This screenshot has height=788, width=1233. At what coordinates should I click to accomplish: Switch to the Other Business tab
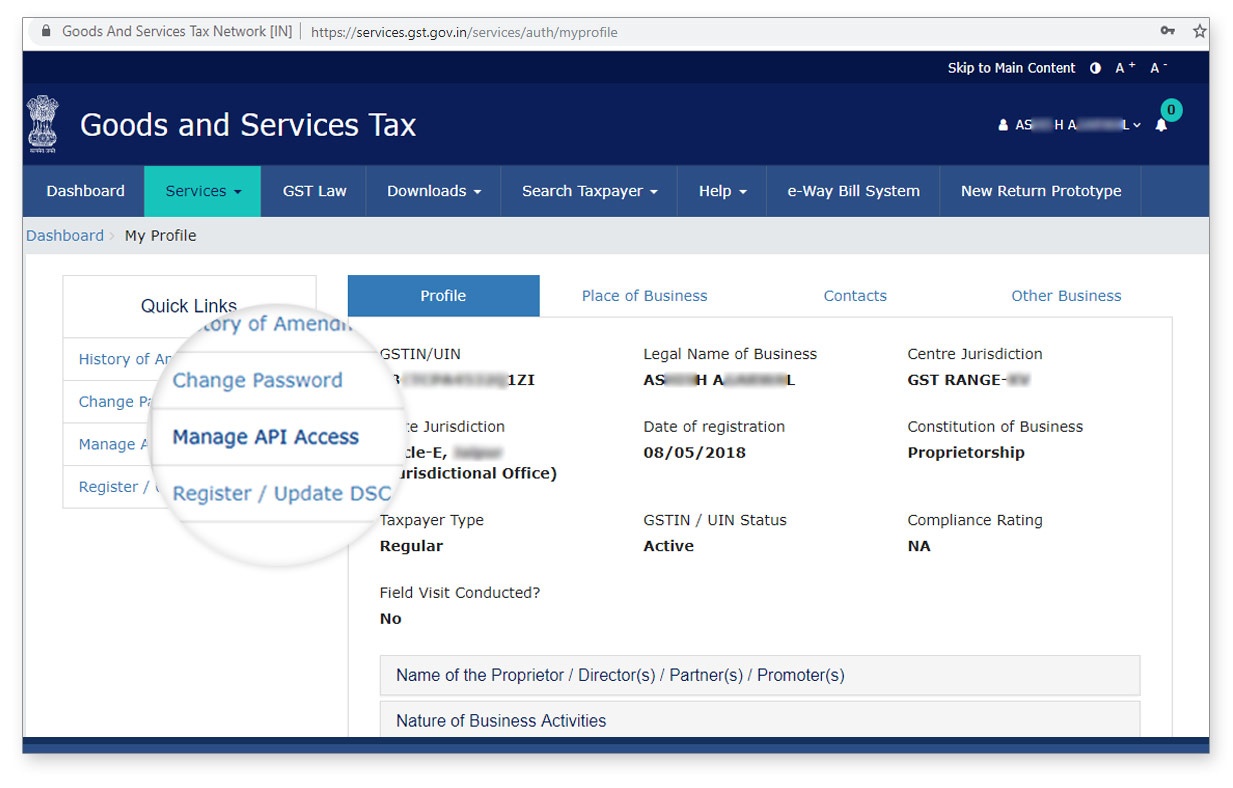point(1066,296)
